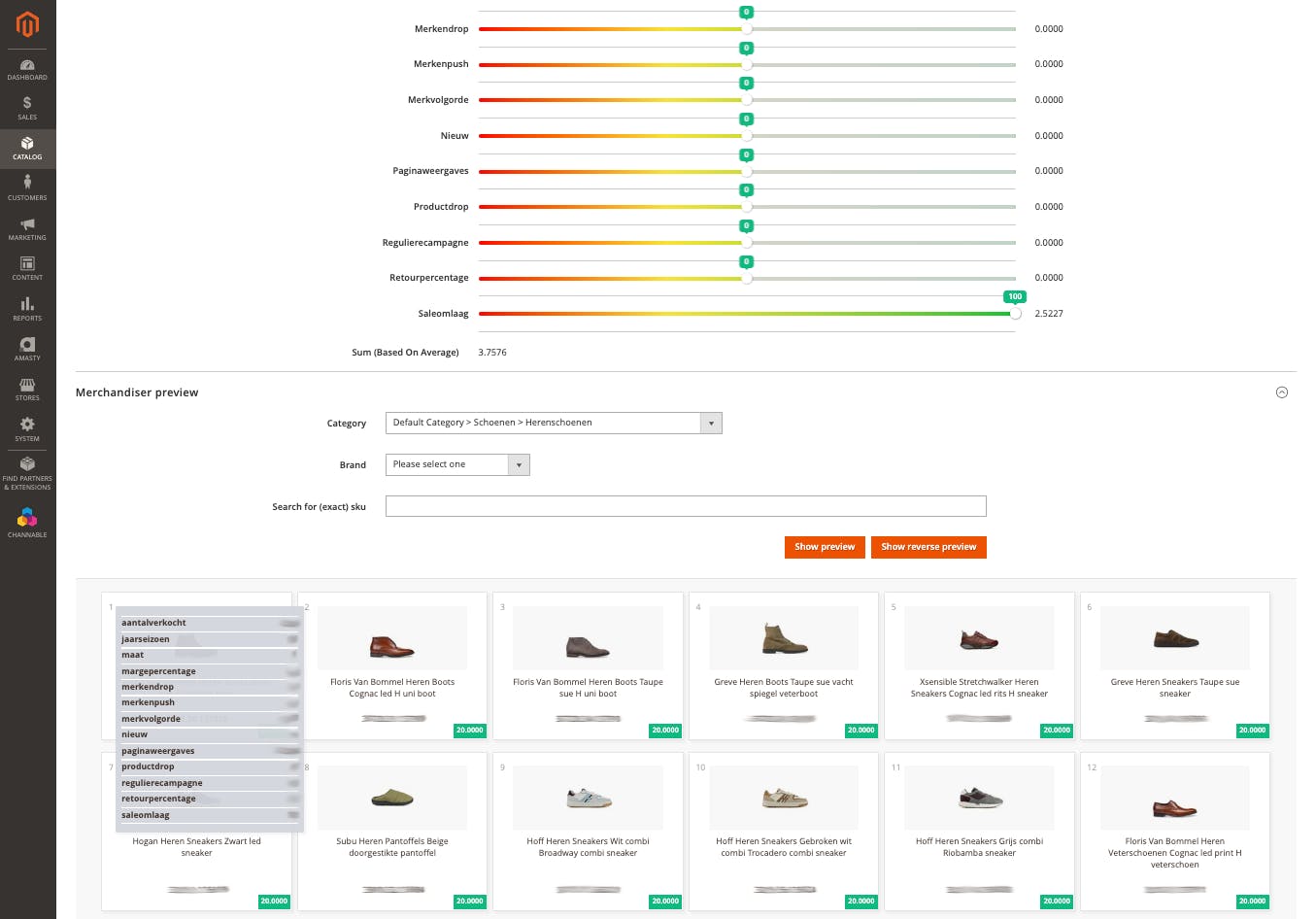Select the Greve Heren Boots Taupe thumbnail

tap(784, 638)
